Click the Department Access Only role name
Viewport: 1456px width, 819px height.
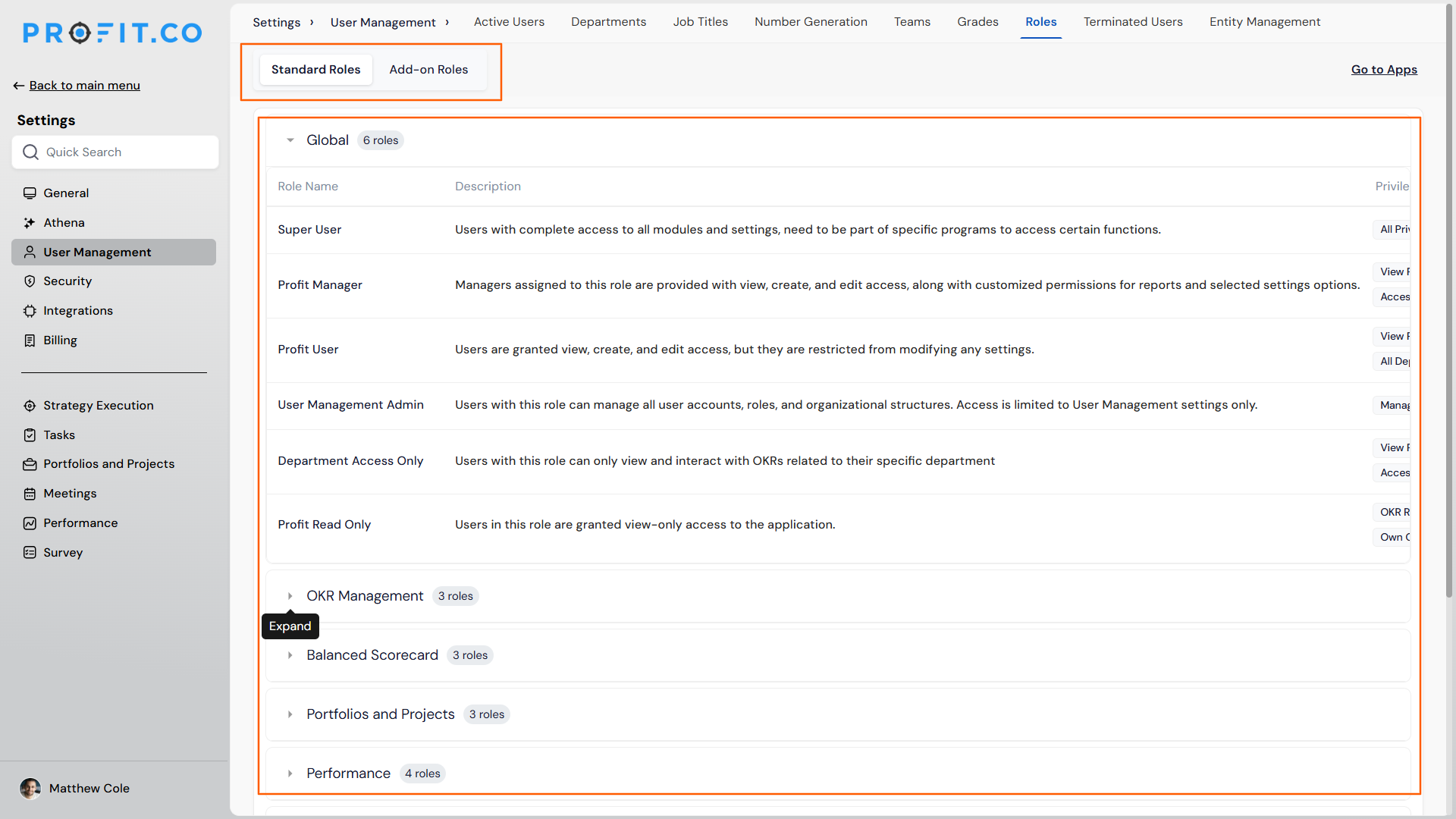[x=350, y=461]
